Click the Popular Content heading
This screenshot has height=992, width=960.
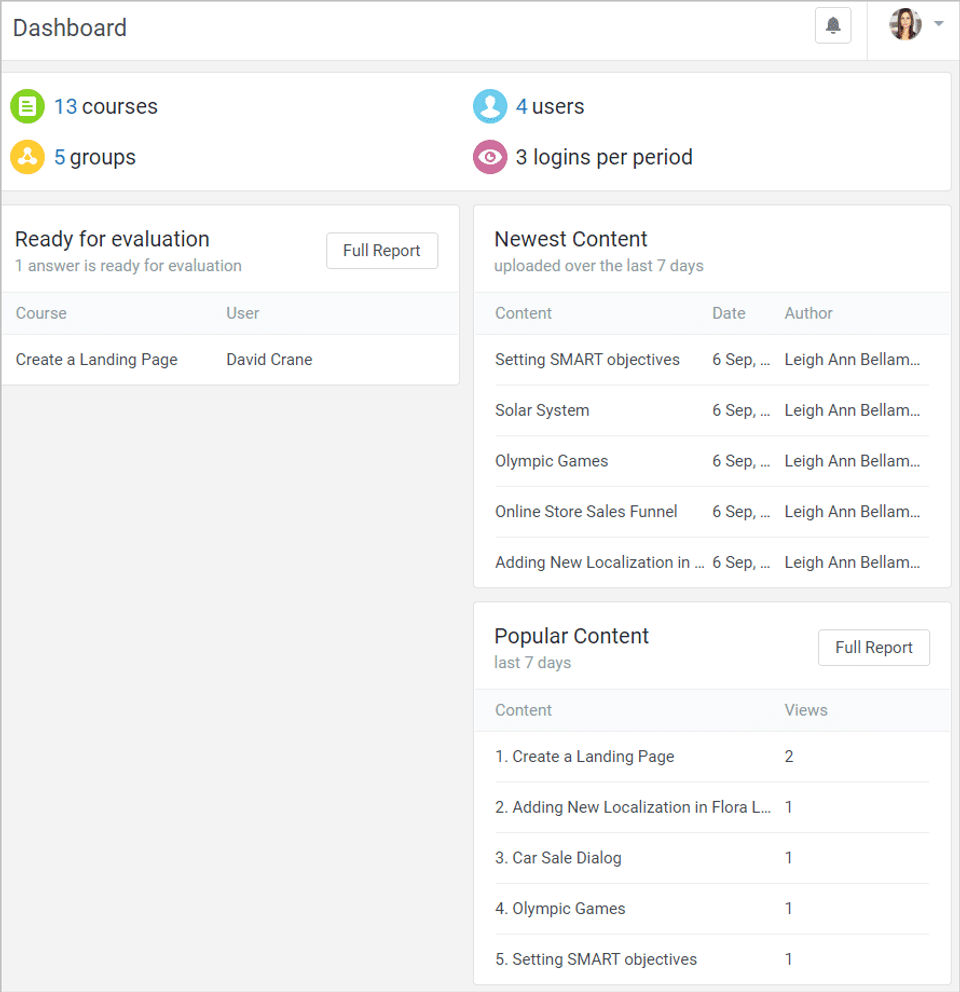tap(571, 636)
